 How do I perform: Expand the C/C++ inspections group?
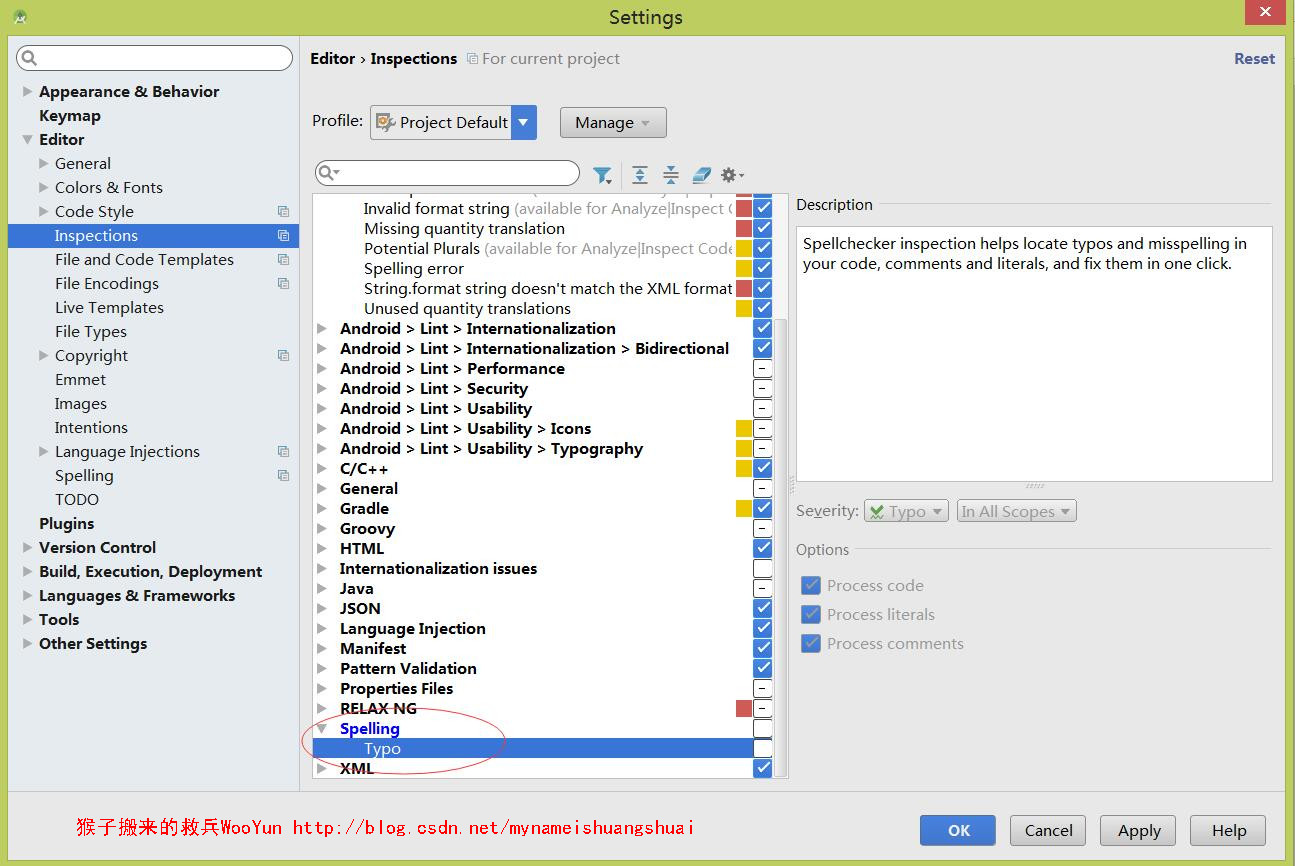[321, 468]
